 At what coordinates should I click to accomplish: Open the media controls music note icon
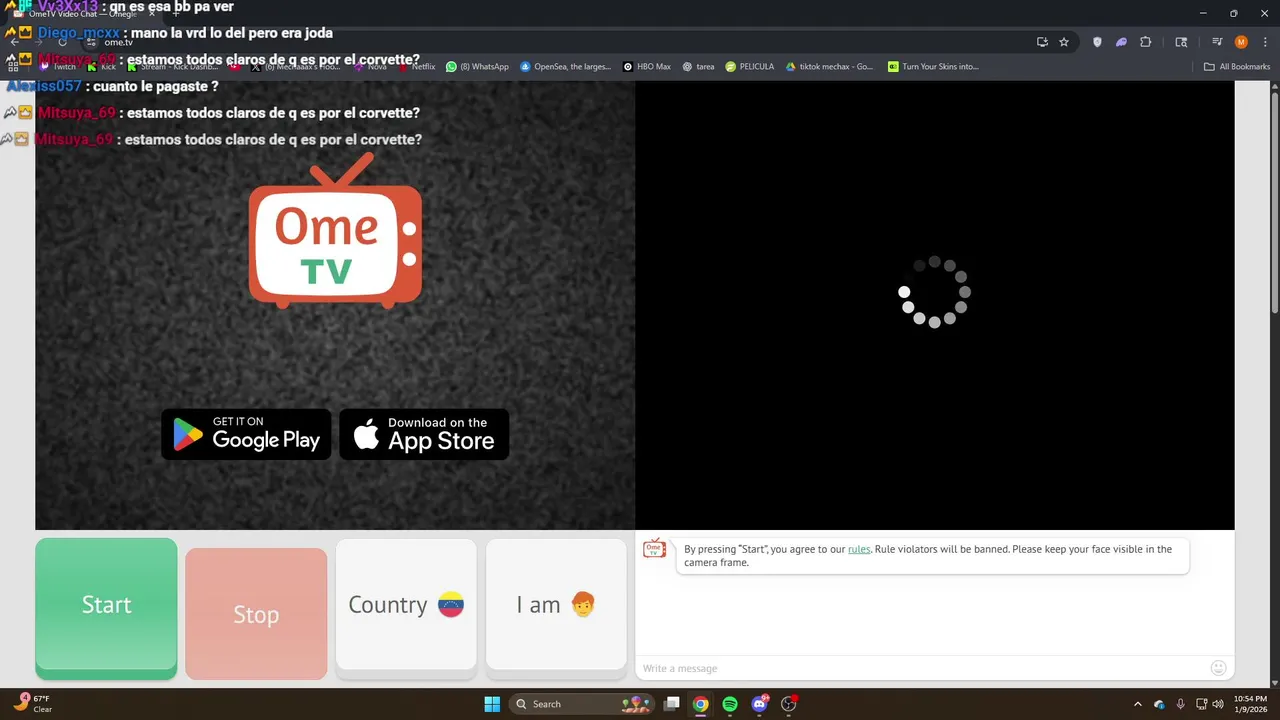[1217, 42]
